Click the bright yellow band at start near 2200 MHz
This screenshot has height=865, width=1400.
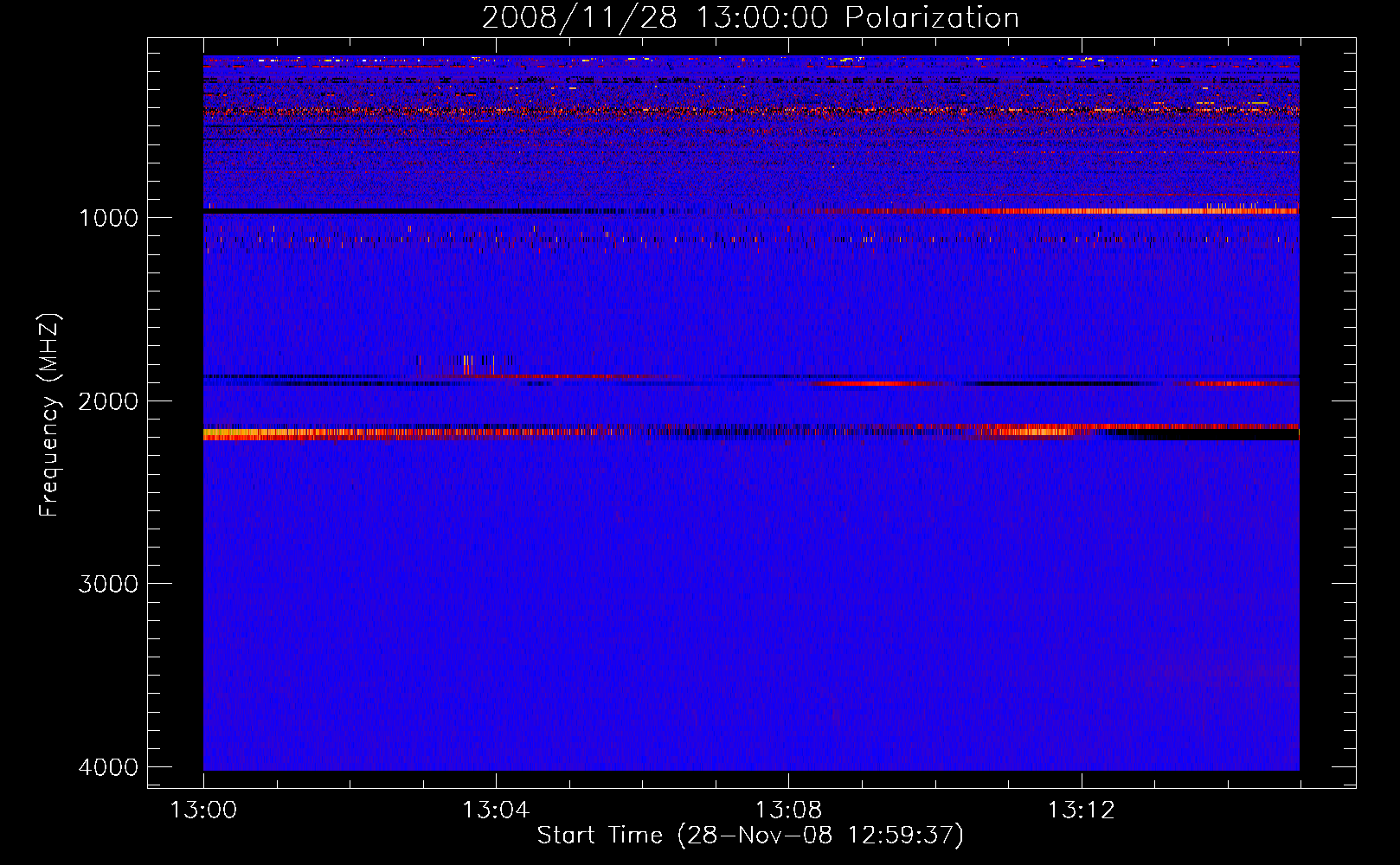click(260, 434)
